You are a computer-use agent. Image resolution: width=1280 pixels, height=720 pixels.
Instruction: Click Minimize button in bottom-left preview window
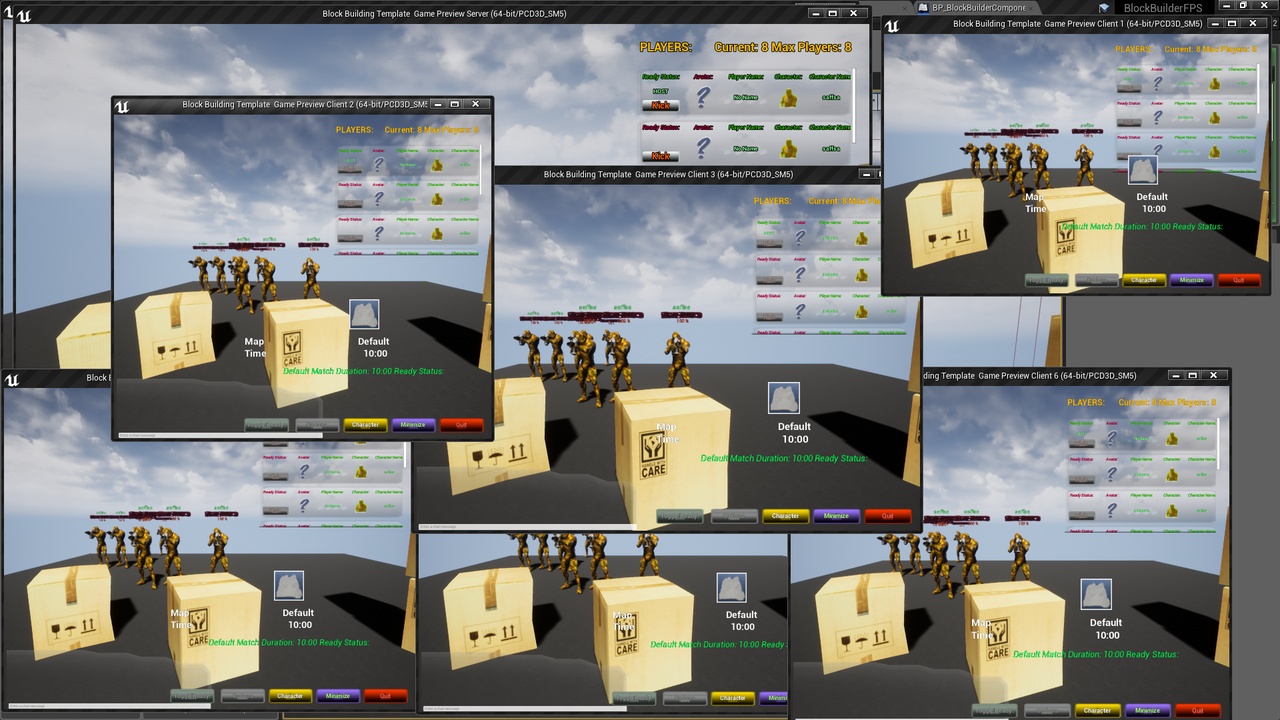point(338,696)
